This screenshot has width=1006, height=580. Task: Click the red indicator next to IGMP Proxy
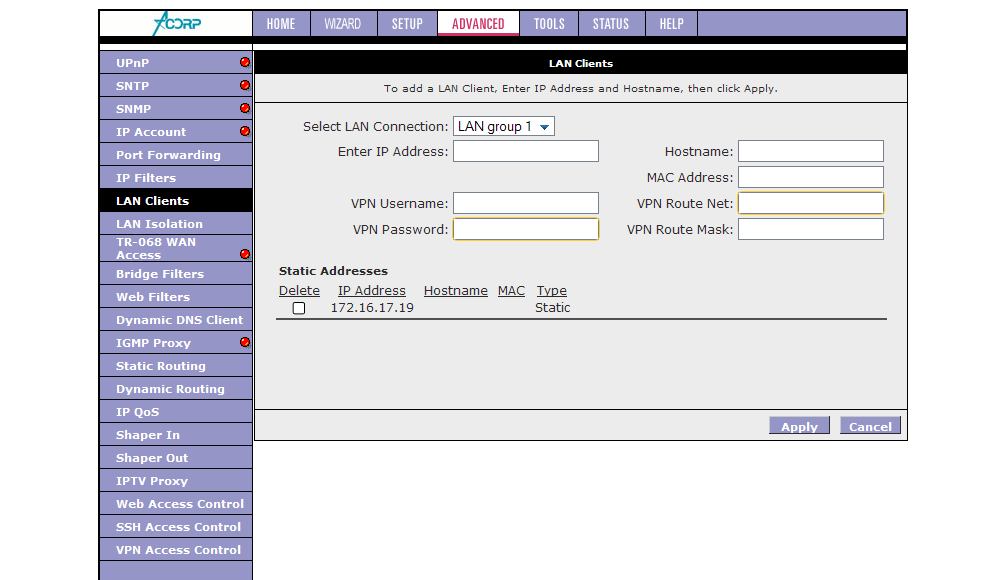pos(245,342)
